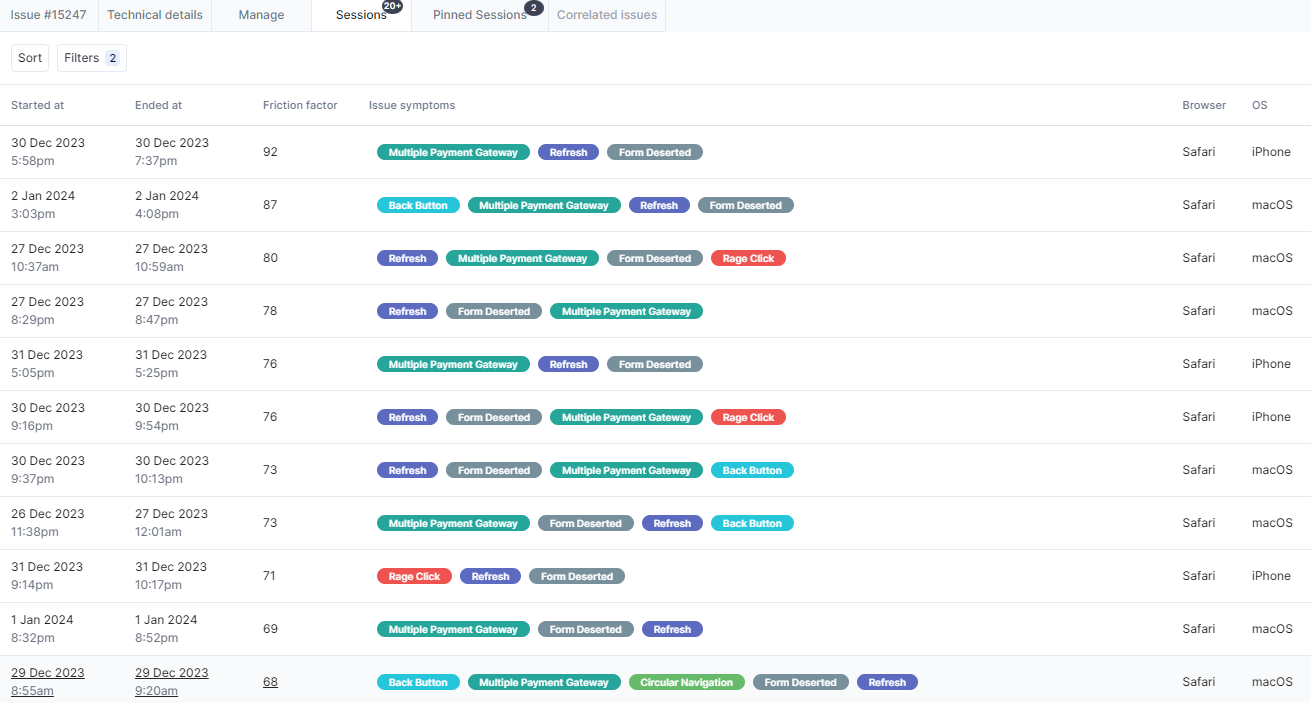The height and width of the screenshot is (703, 1311).
Task: Click friction factor value 87
Action: point(270,205)
